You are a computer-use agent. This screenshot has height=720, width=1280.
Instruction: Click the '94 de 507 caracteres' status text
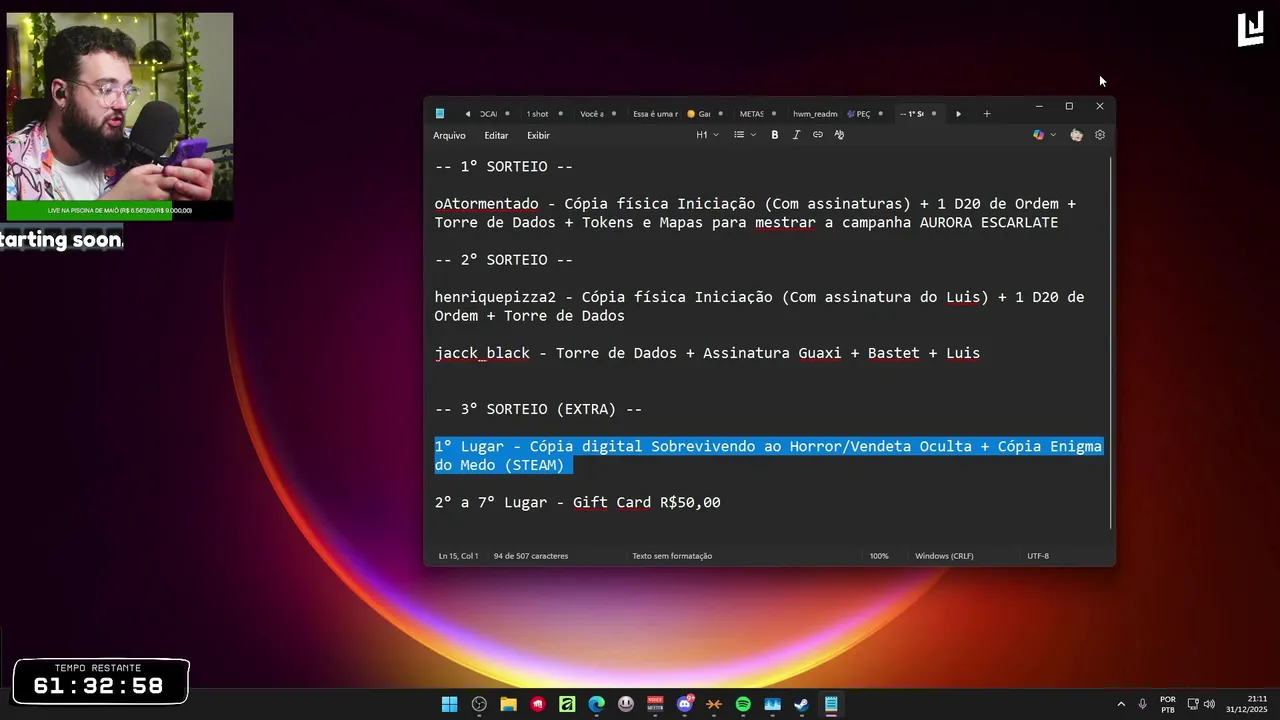pos(531,556)
